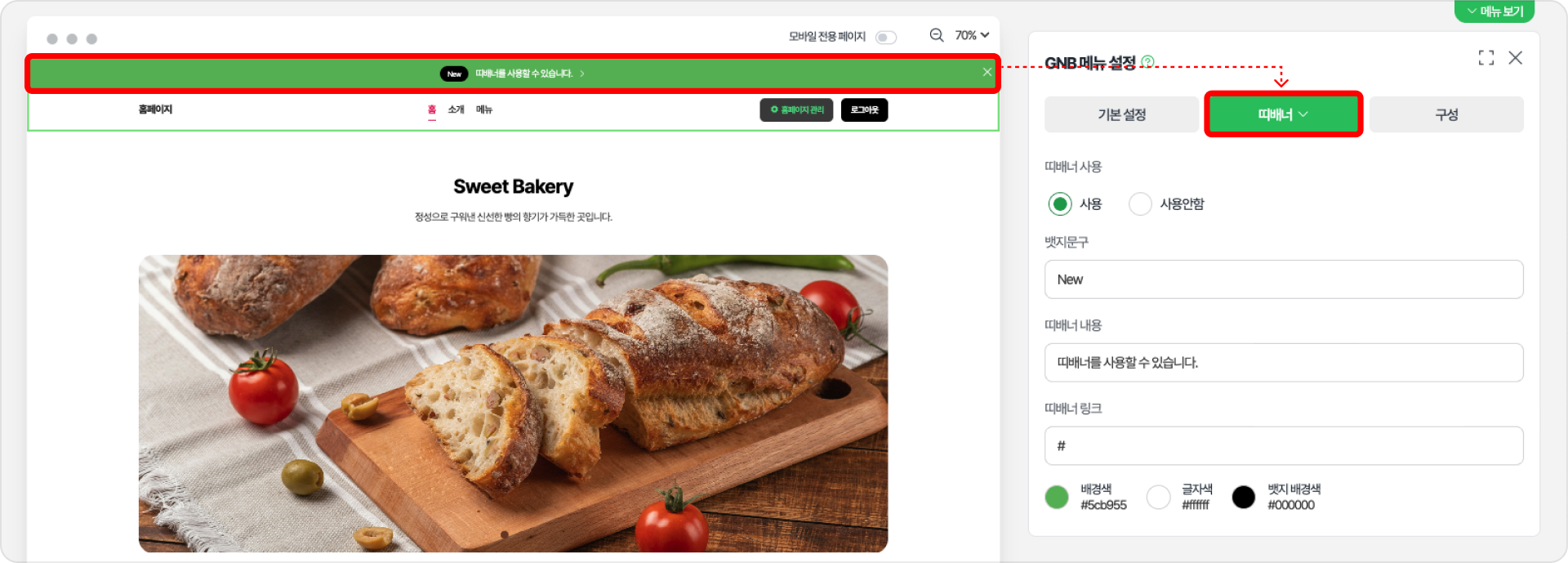The height and width of the screenshot is (563, 1568).
Task: Click the 홈페이지 관리 button
Action: tap(796, 109)
